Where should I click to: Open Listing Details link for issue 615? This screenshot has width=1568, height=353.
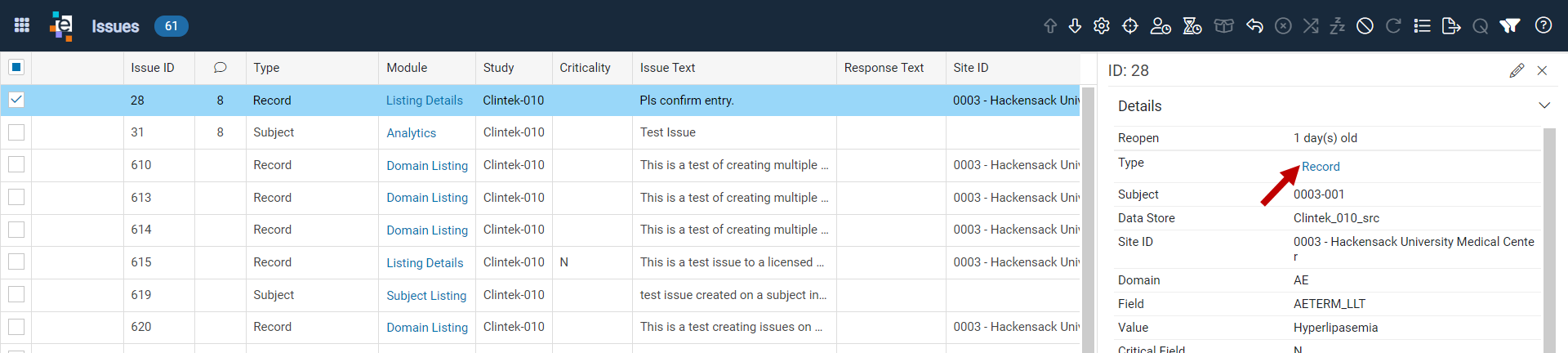[425, 263]
